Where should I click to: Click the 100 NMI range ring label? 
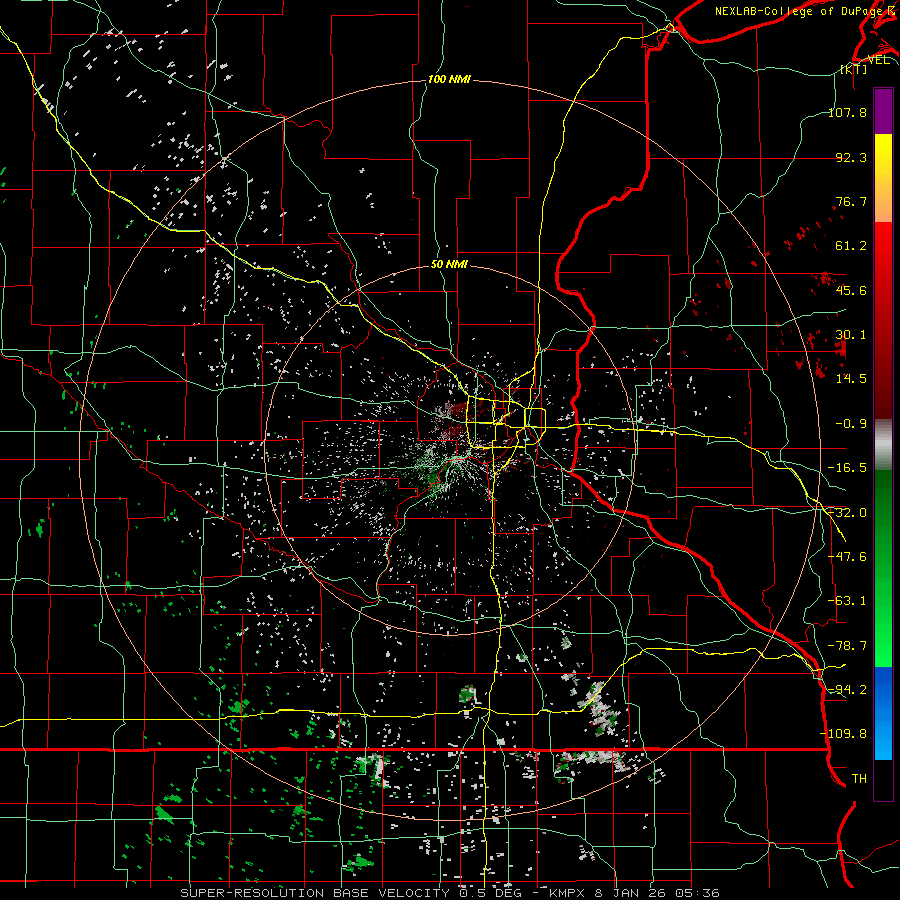(x=449, y=79)
